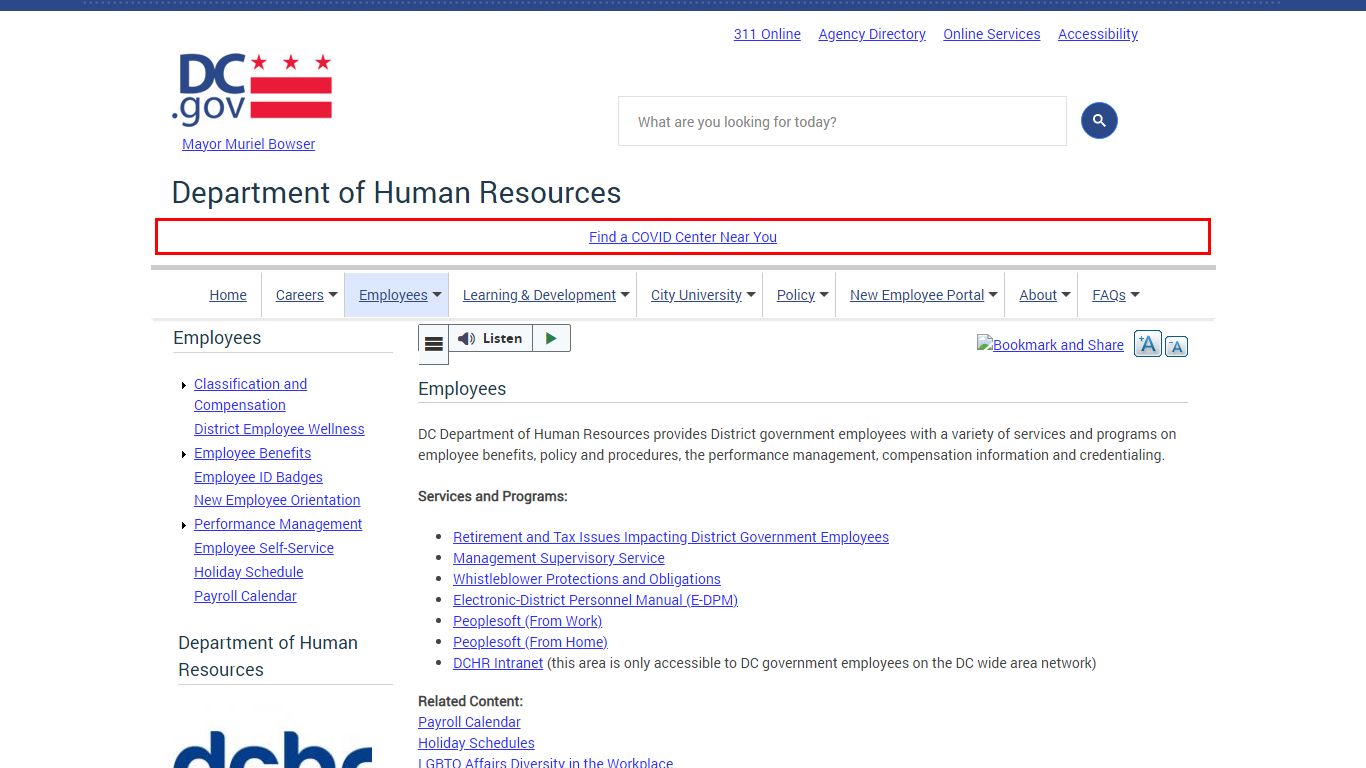Open Peoplesoft (From Work) link
Viewport: 1366px width, 768px height.
coord(527,621)
